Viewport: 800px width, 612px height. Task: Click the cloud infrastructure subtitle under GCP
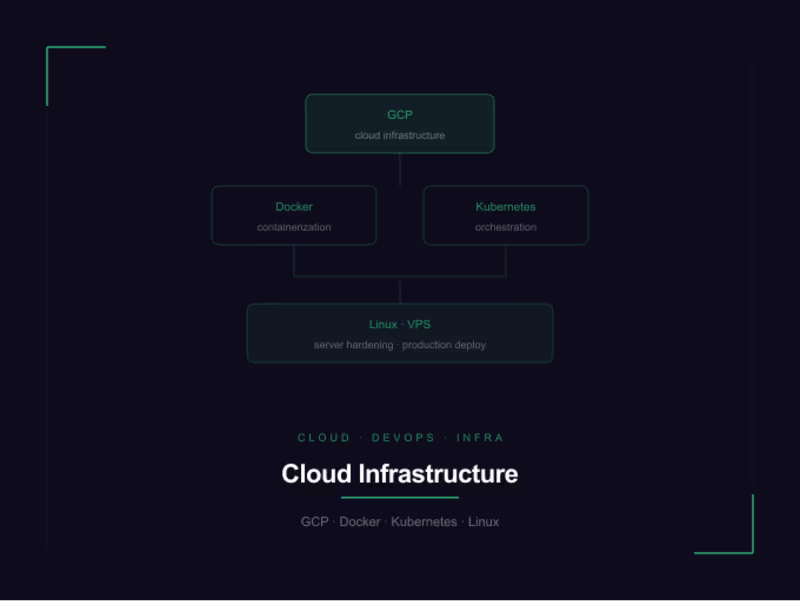pos(399,135)
